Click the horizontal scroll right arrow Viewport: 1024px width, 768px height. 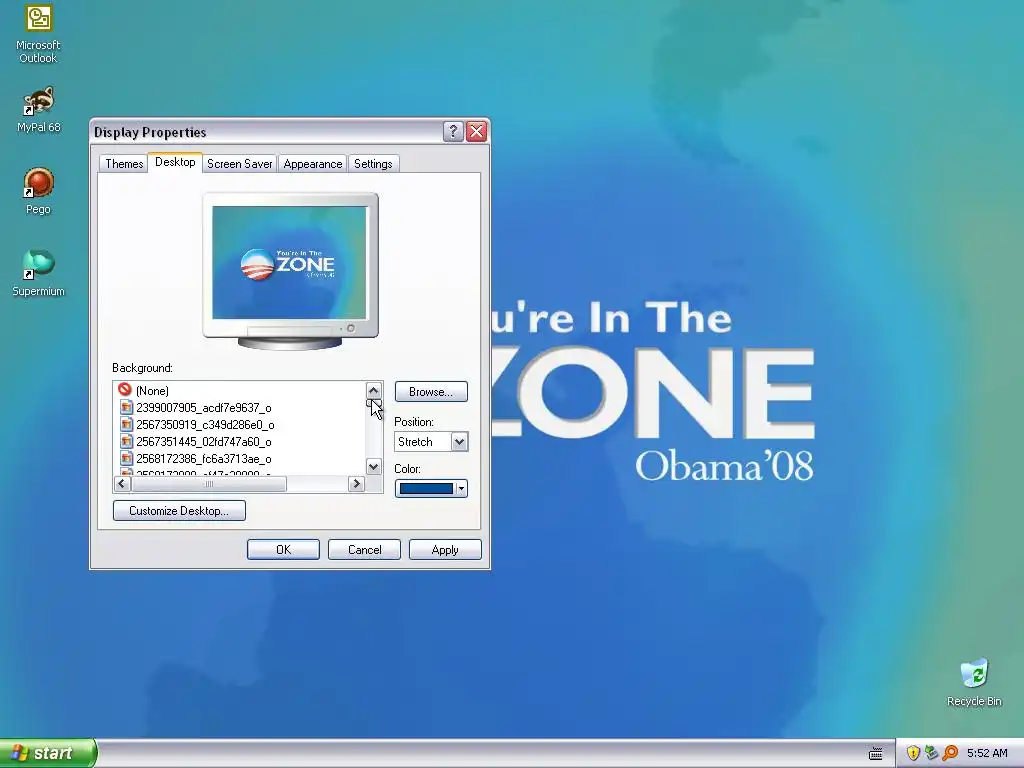click(x=356, y=484)
